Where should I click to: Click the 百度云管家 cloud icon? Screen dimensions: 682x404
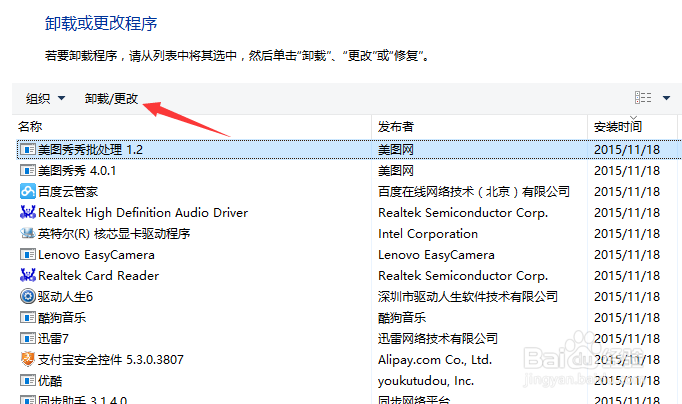[x=28, y=191]
